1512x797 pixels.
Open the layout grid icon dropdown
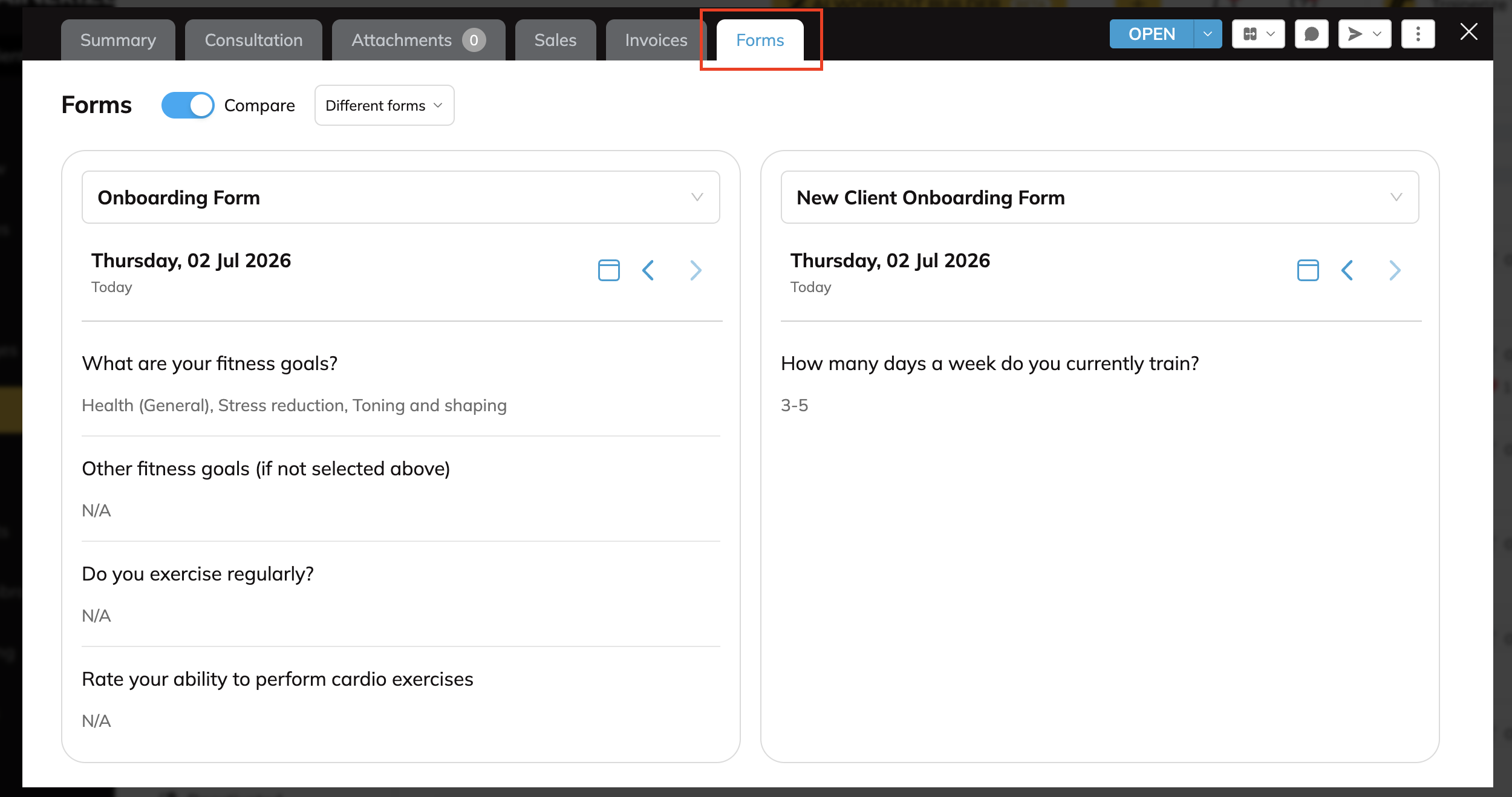point(1258,34)
